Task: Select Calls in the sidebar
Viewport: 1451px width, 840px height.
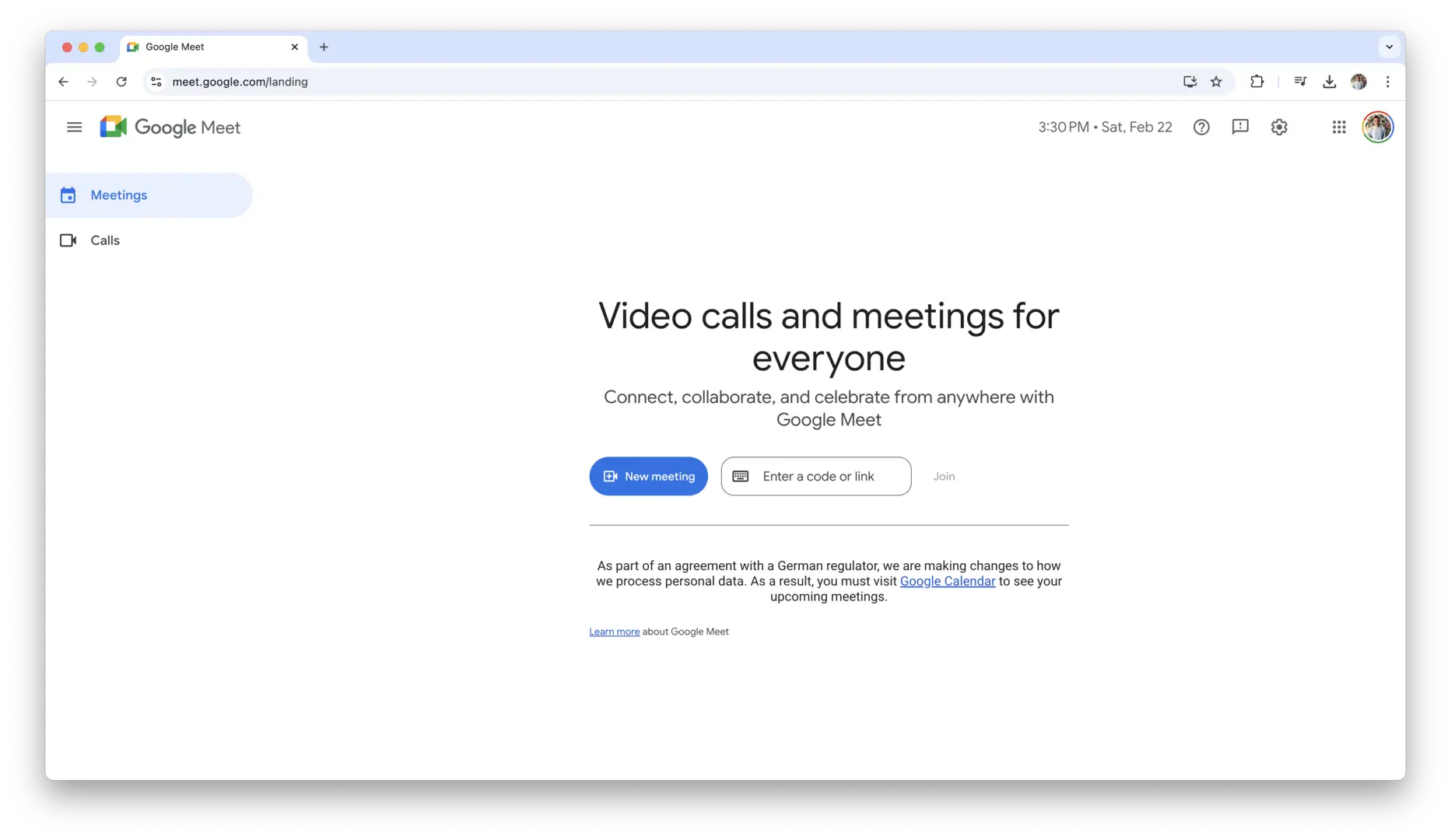Action: point(105,240)
